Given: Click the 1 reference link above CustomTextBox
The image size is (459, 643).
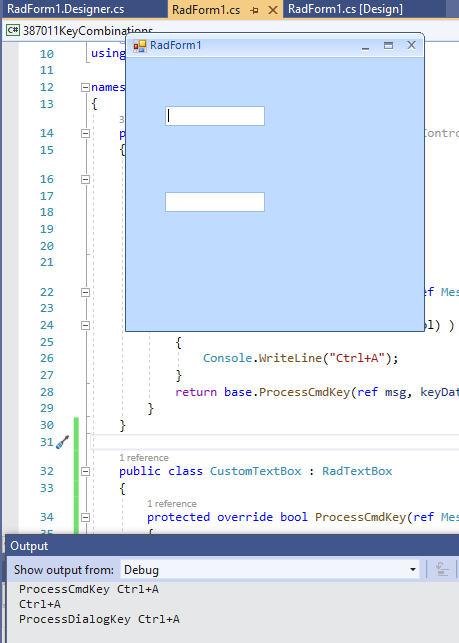Looking at the screenshot, I should (144, 458).
